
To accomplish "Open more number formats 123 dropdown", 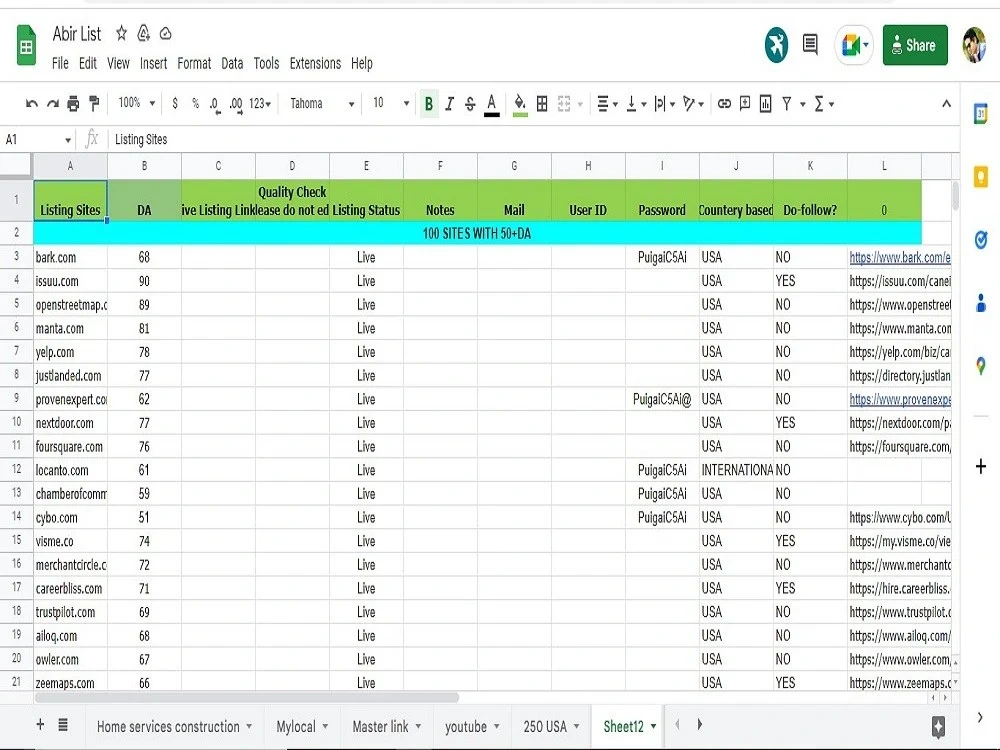I will [x=260, y=103].
